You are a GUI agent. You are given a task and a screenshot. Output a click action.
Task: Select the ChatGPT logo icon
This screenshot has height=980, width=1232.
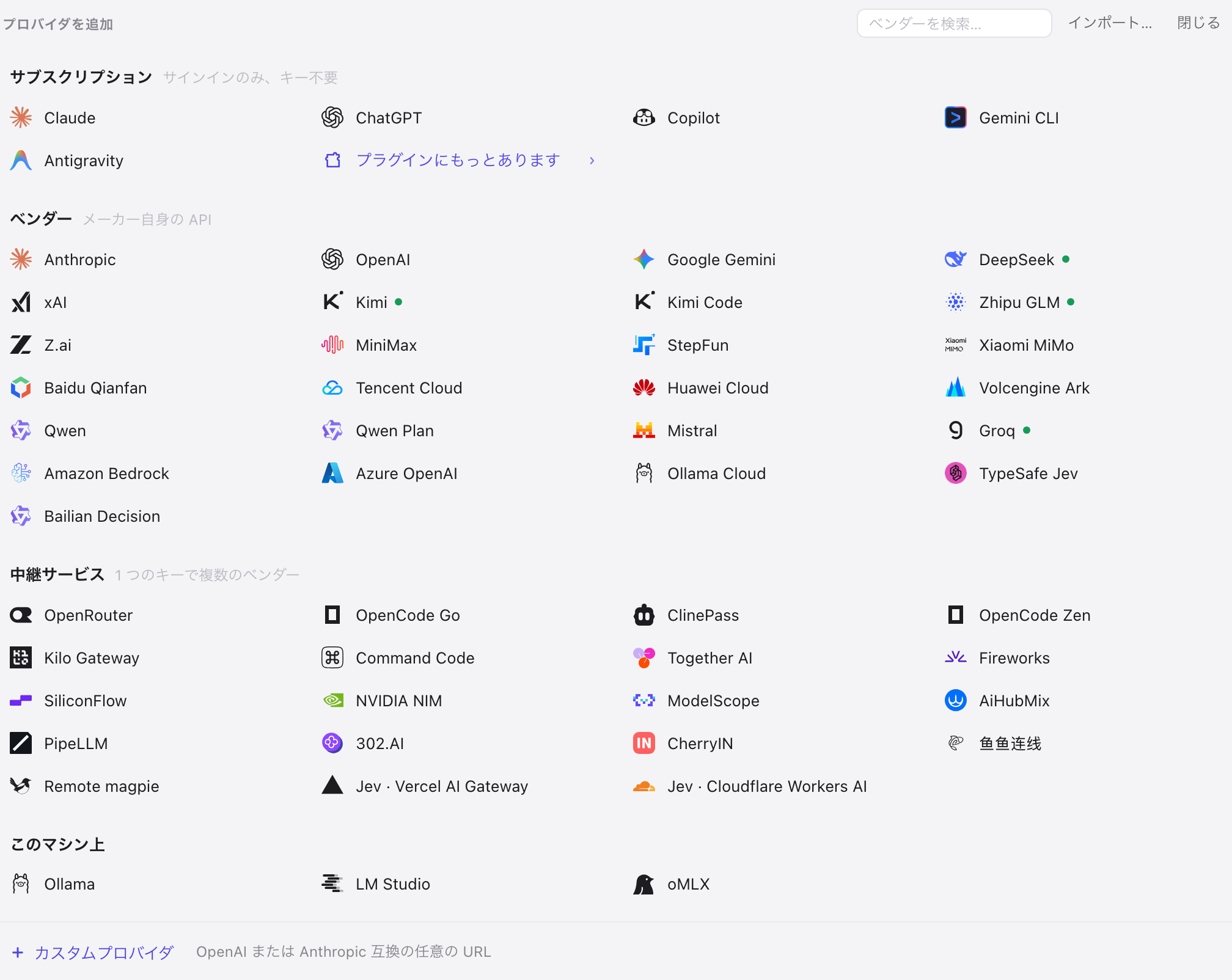332,117
